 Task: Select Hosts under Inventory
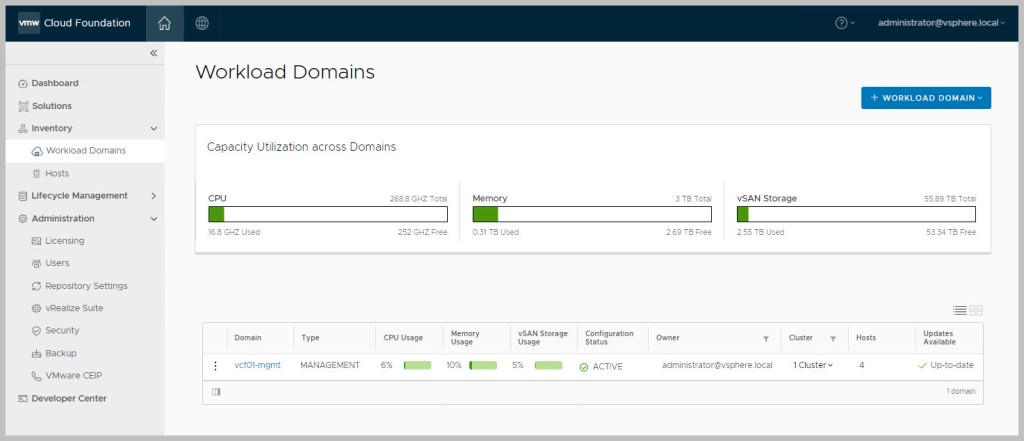tap(57, 173)
